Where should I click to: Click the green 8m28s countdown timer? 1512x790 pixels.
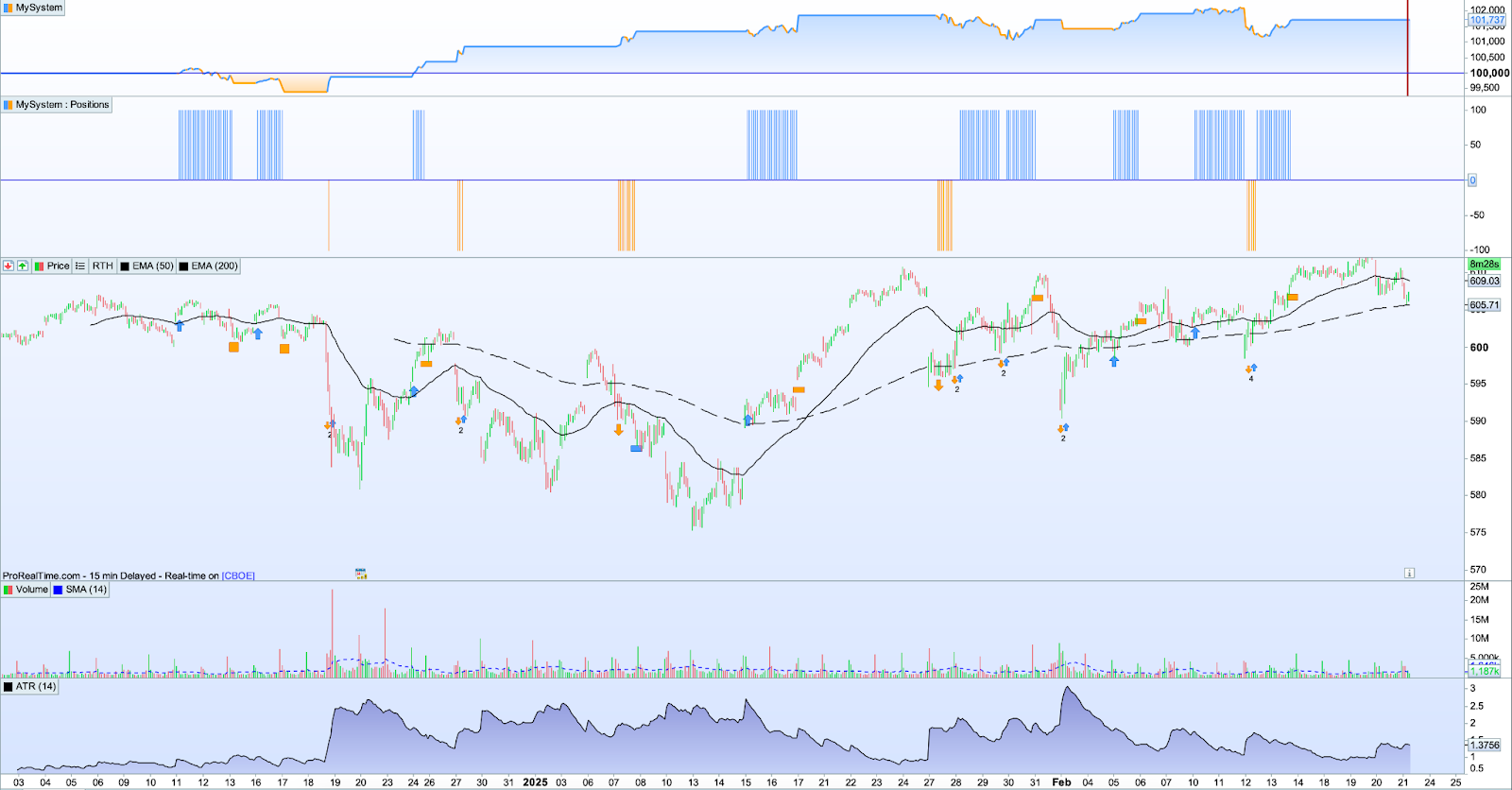point(1485,265)
